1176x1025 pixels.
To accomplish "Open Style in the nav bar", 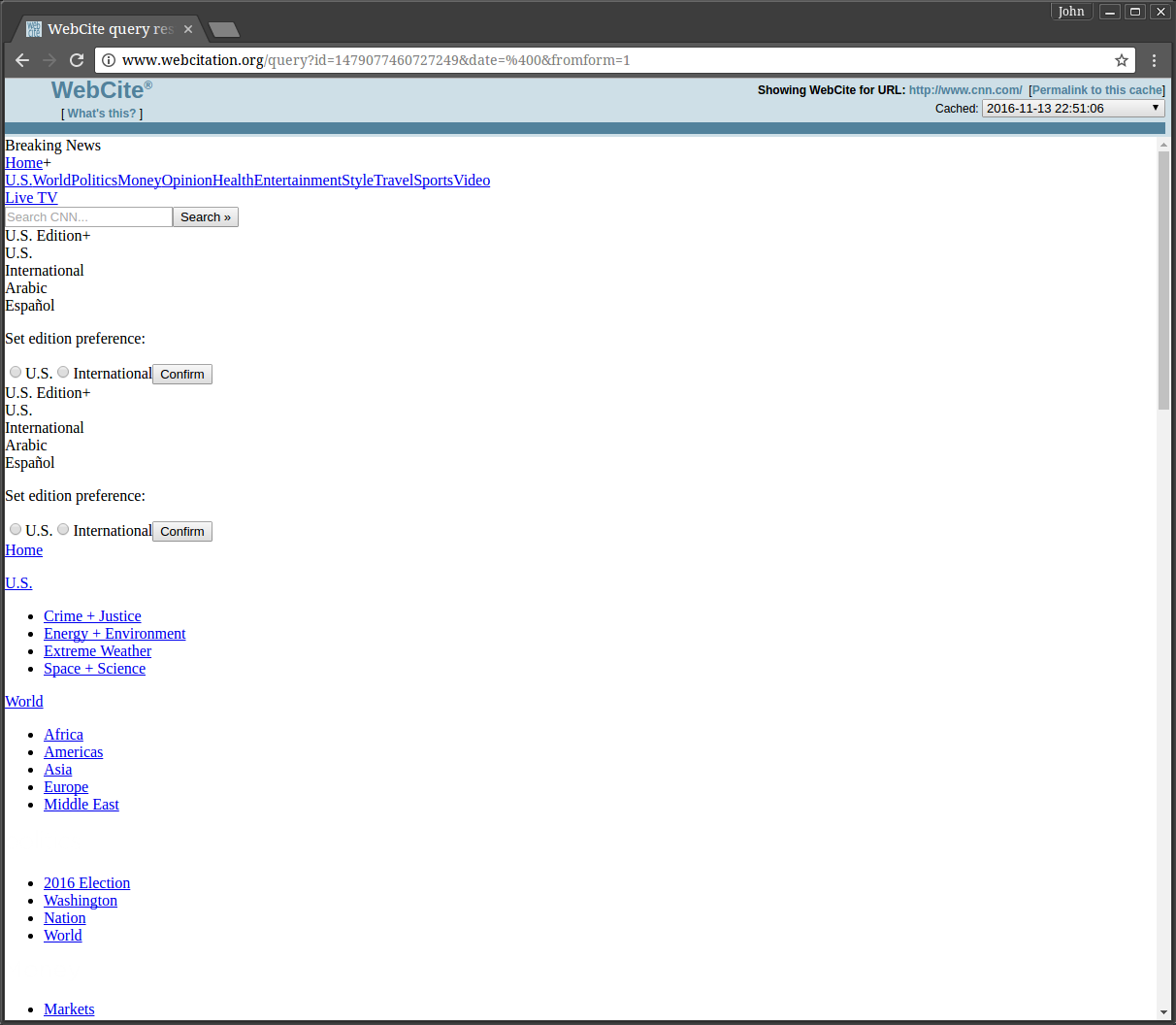I will (357, 181).
